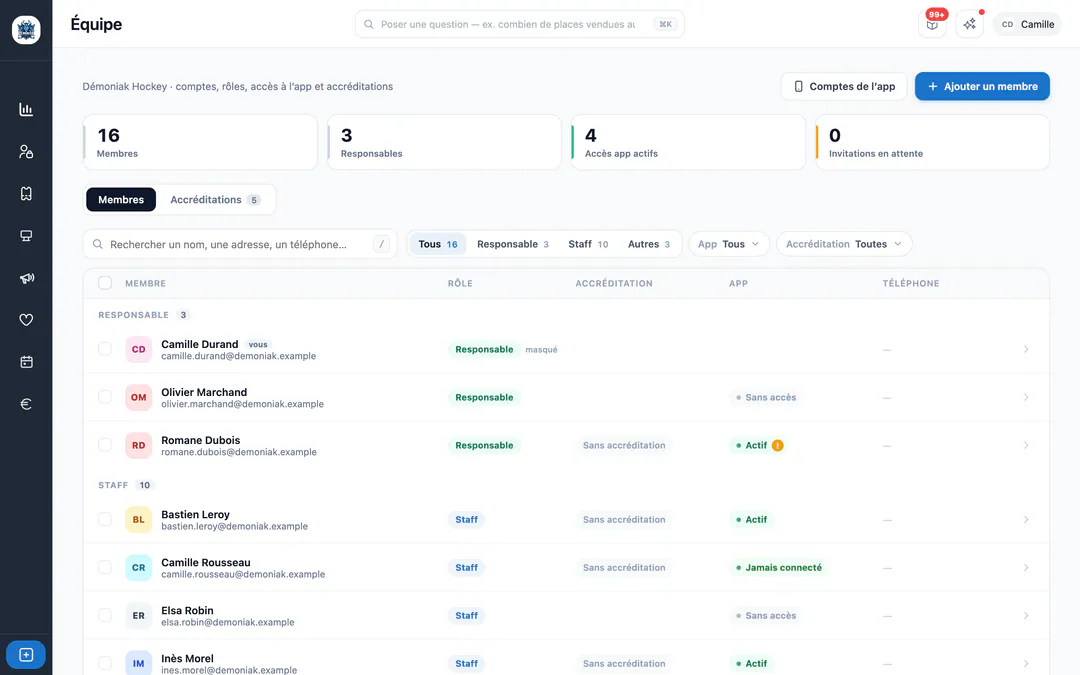
Task: Click the warning icon beside Romane's Actif status
Action: (778, 446)
